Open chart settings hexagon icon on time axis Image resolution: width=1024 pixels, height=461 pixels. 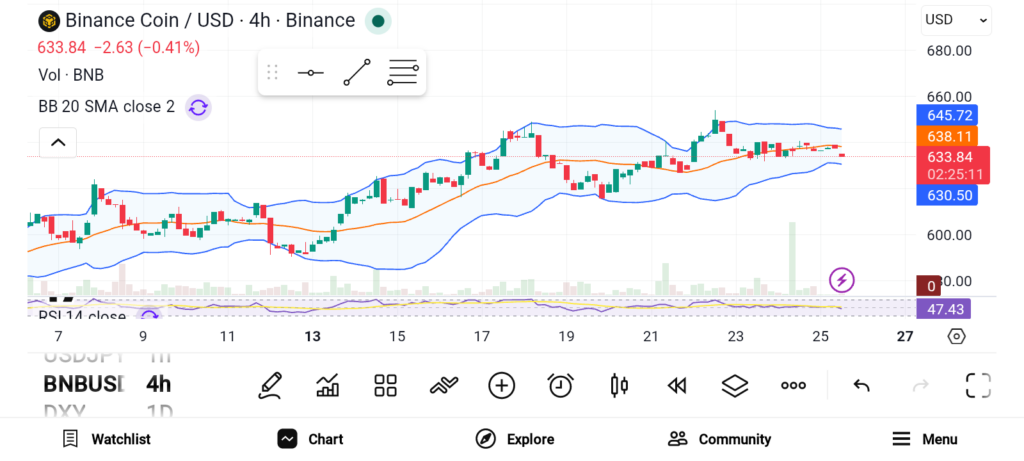click(956, 337)
